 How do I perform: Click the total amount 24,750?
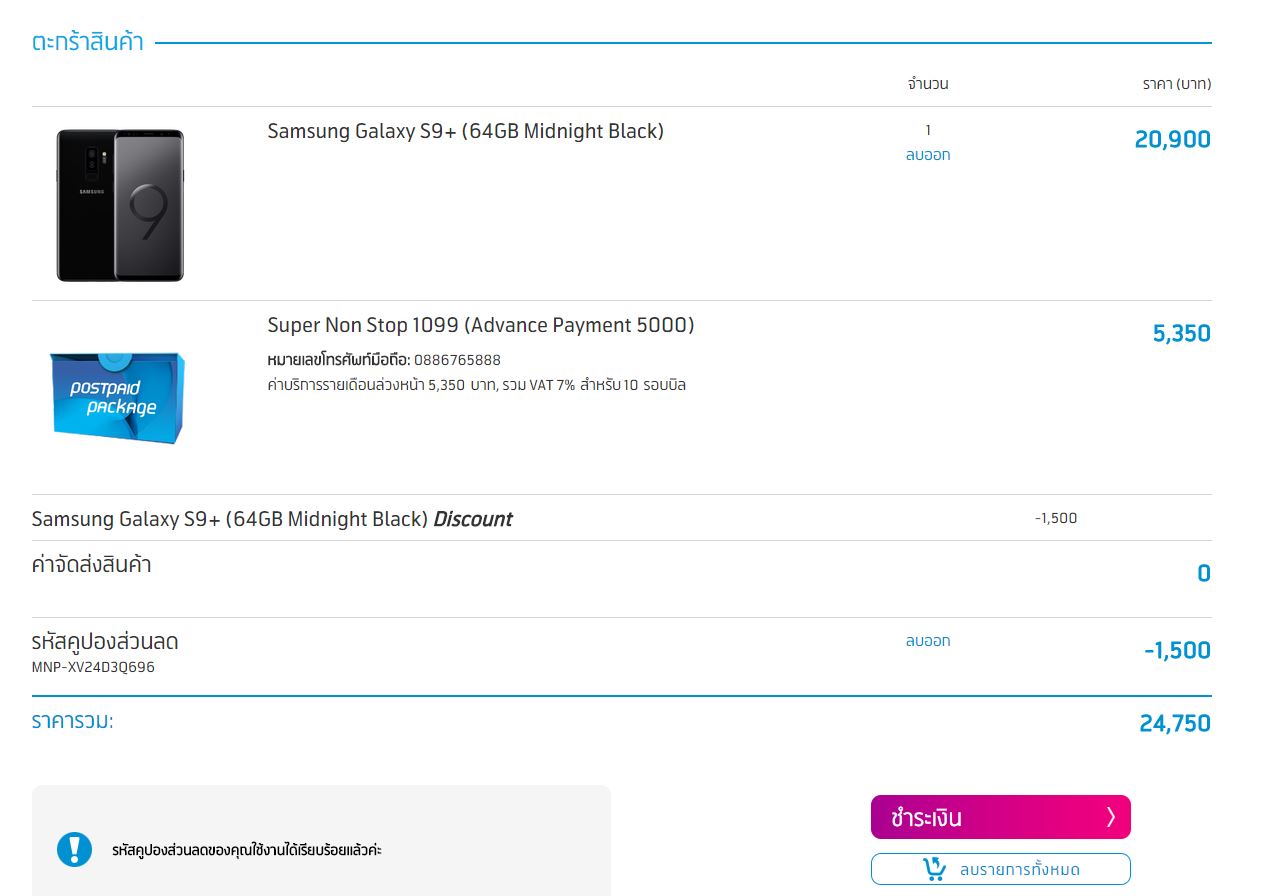(1175, 723)
